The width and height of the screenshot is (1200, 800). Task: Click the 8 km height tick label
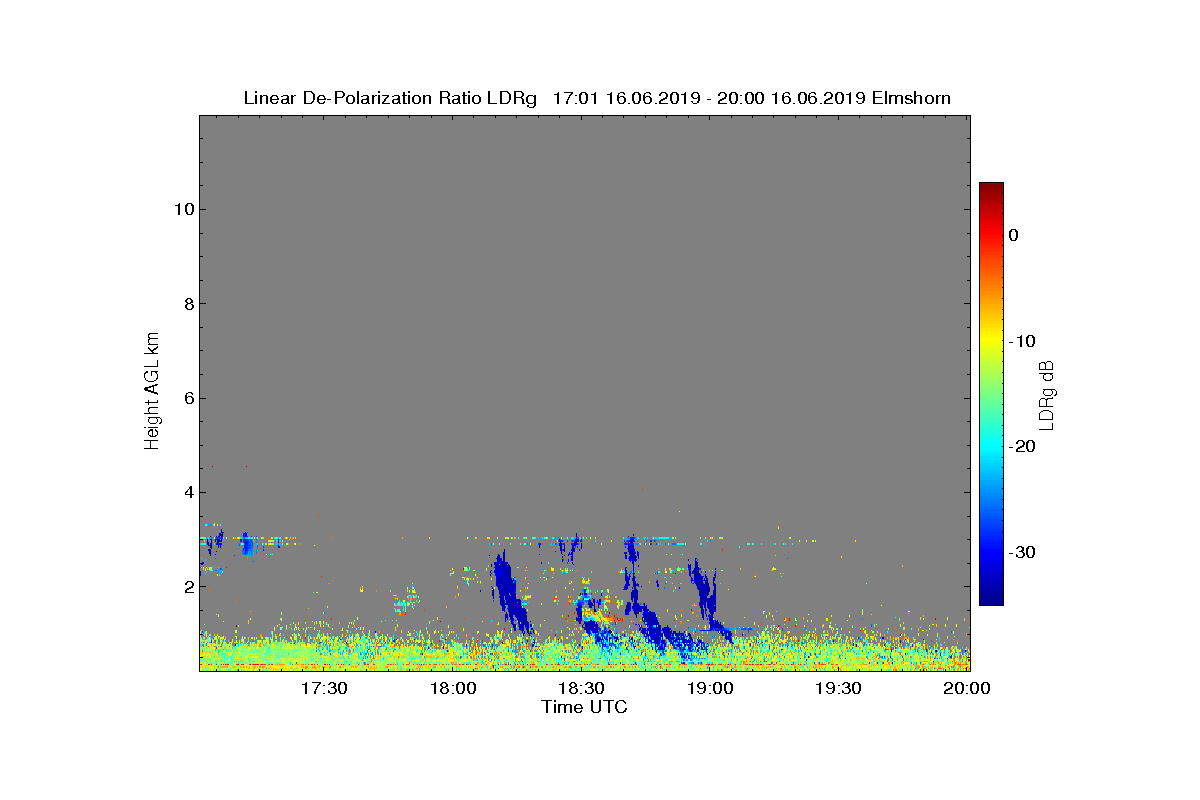(x=187, y=304)
